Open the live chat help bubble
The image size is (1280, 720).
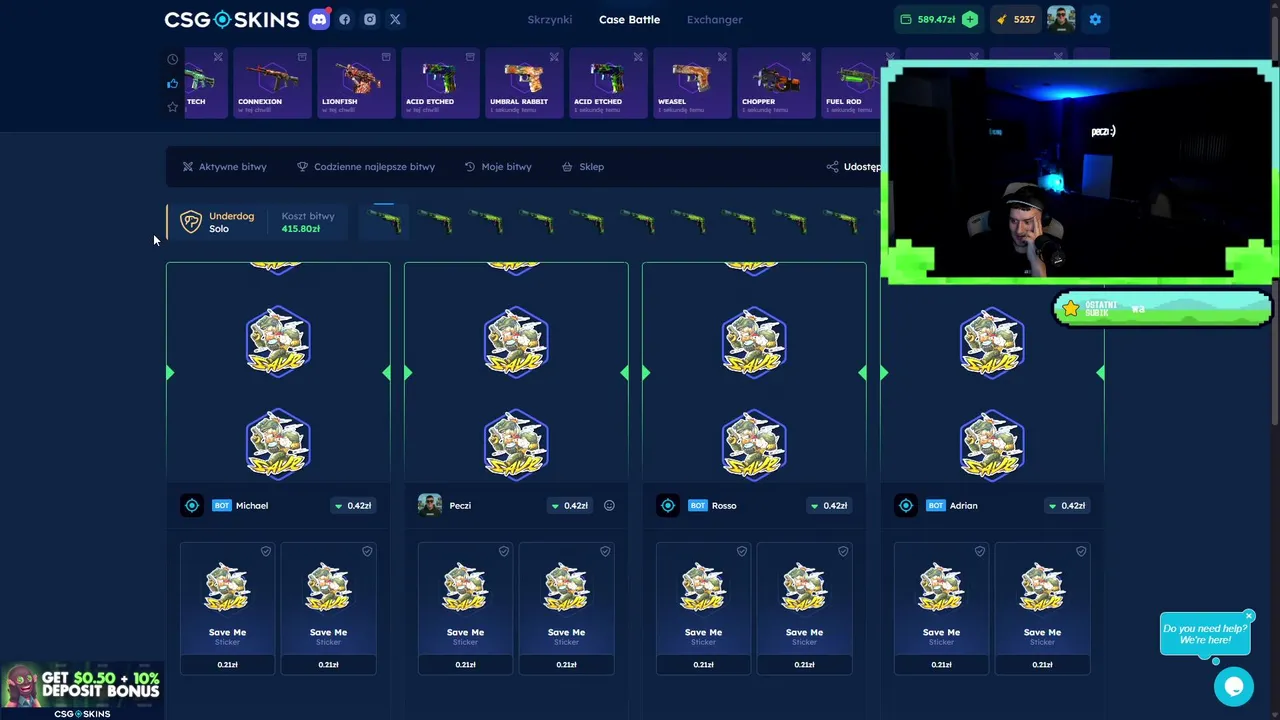coord(1234,687)
